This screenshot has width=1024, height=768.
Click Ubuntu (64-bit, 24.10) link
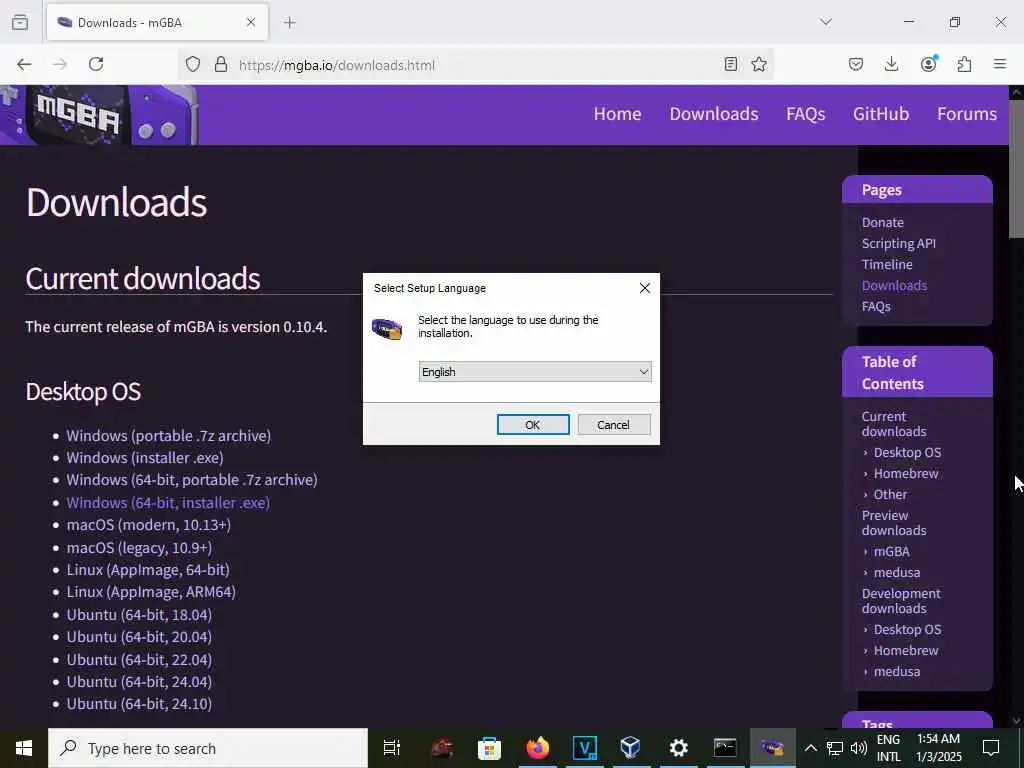click(x=139, y=705)
